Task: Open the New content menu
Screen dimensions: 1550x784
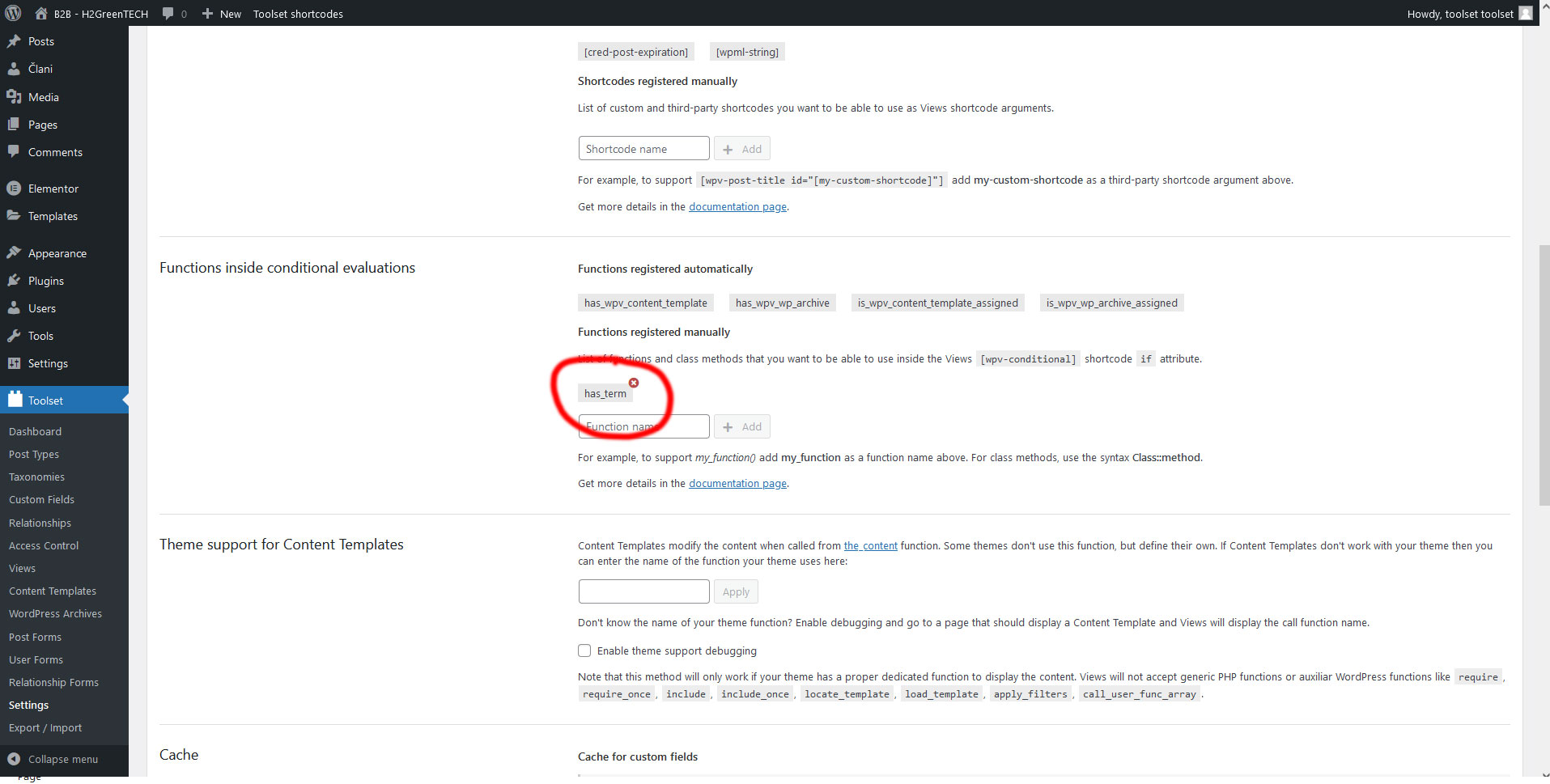Action: click(221, 14)
